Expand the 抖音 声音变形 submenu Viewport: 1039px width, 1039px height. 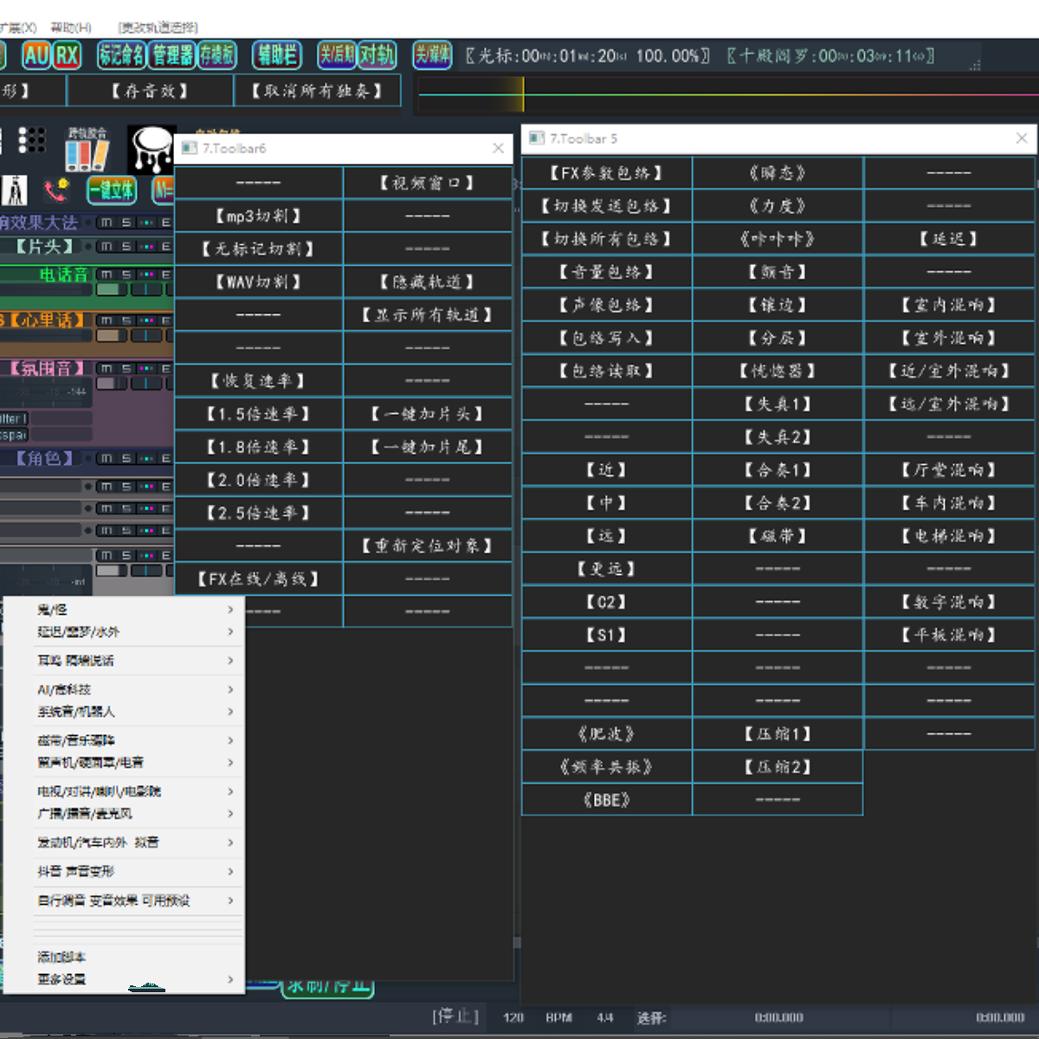(x=124, y=871)
